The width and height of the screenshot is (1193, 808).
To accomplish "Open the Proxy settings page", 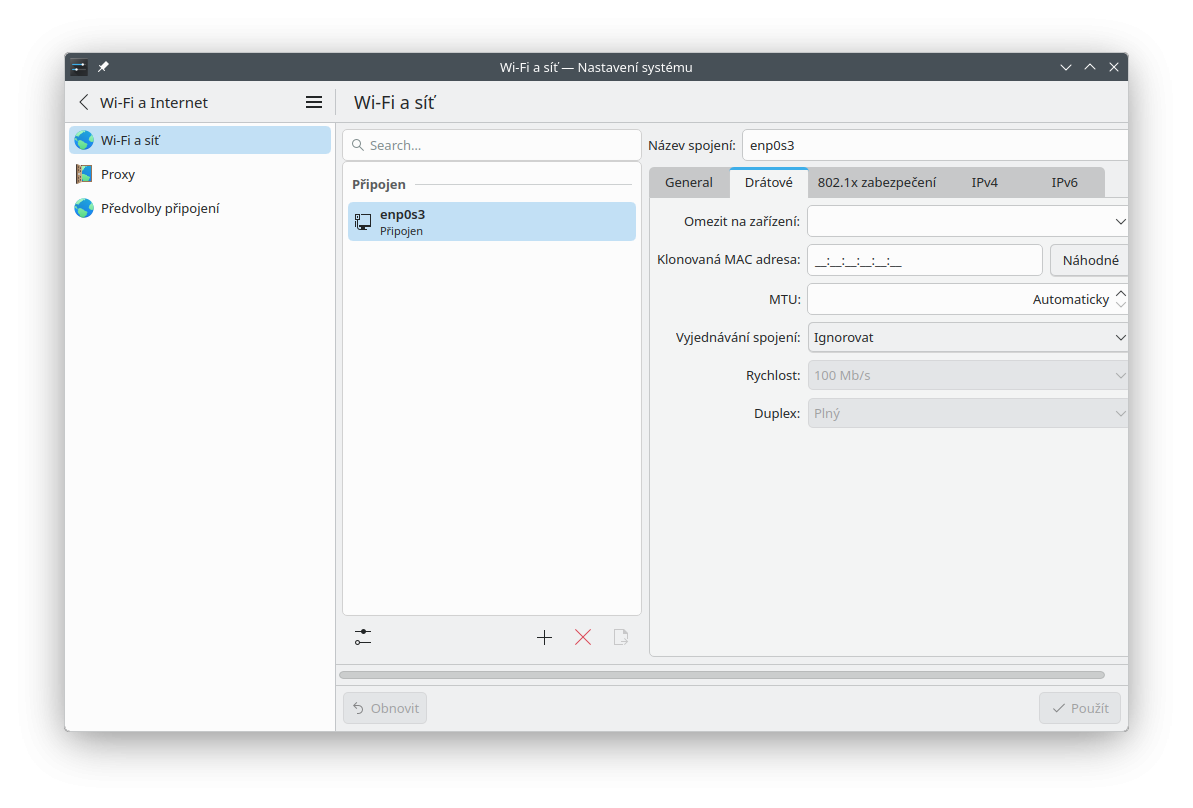I will pos(200,174).
